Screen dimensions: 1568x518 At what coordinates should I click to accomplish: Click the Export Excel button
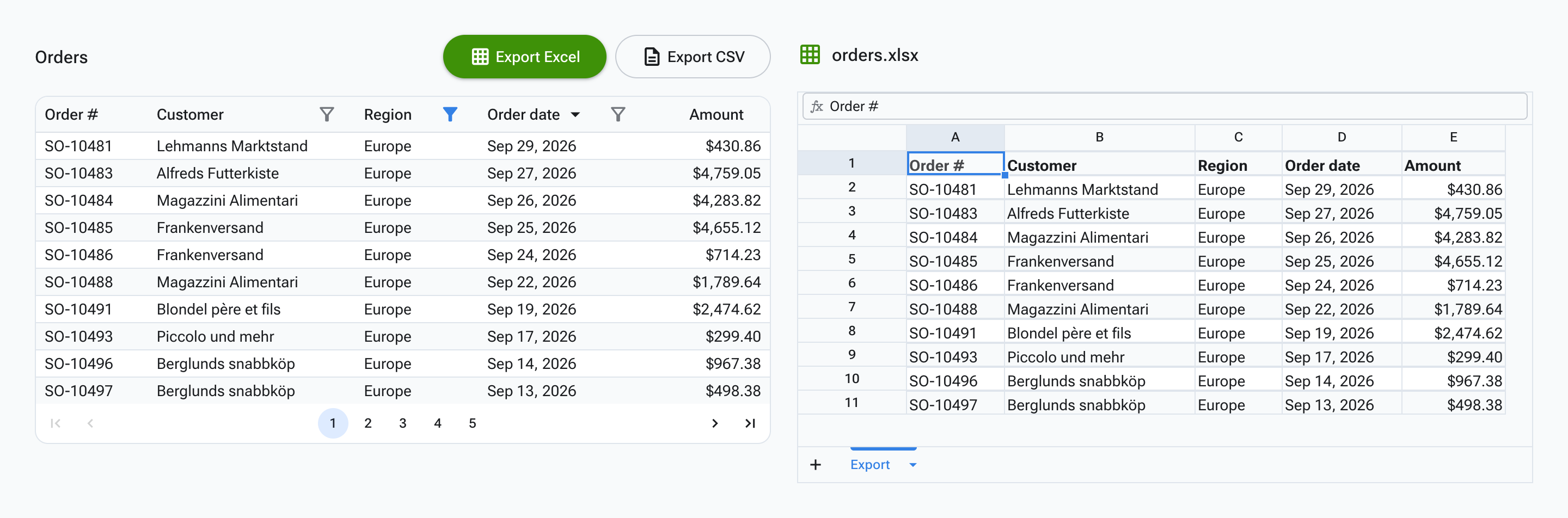click(525, 57)
